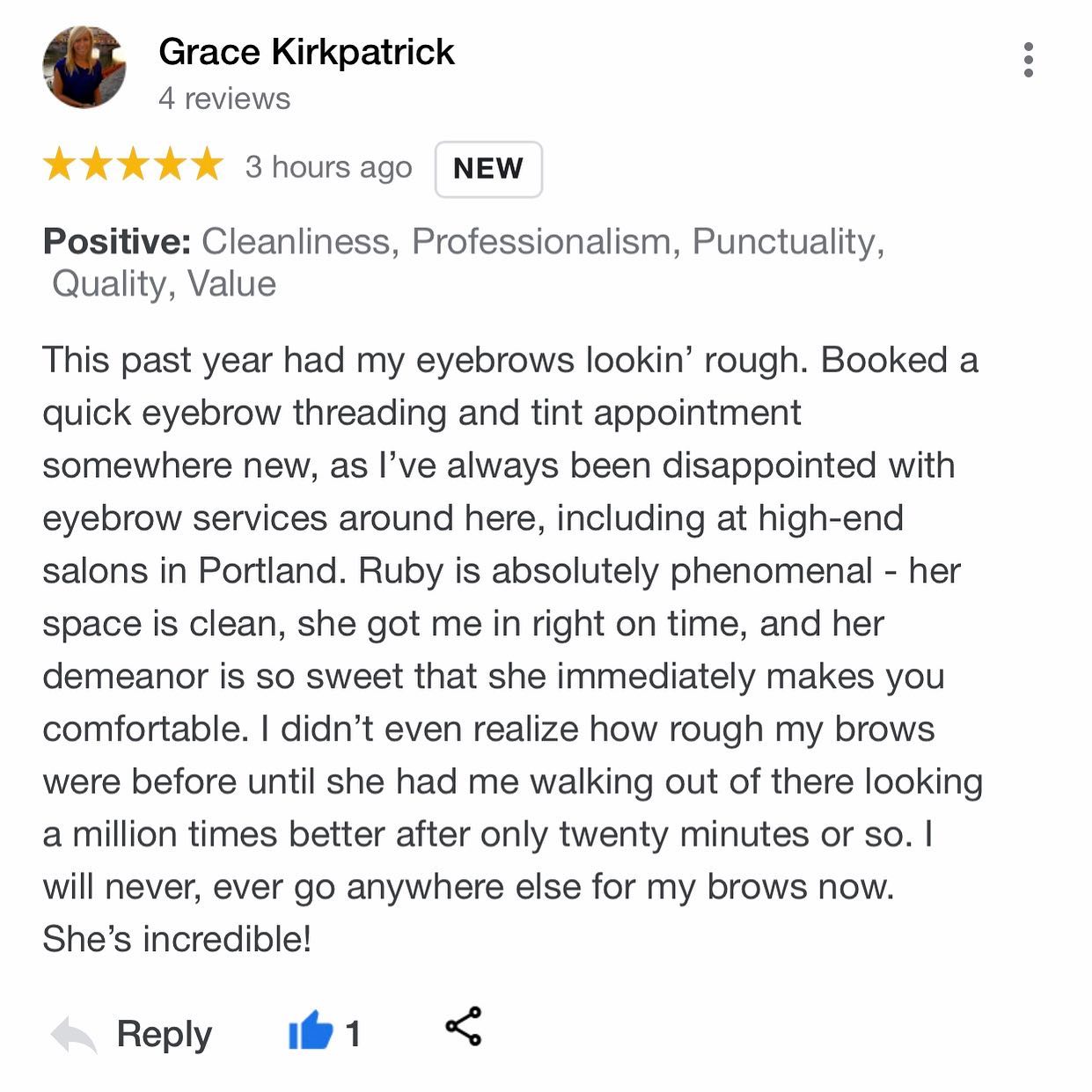This screenshot has width=1092, height=1092.
Task: Click the fifth yellow rating star
Action: pos(207,165)
